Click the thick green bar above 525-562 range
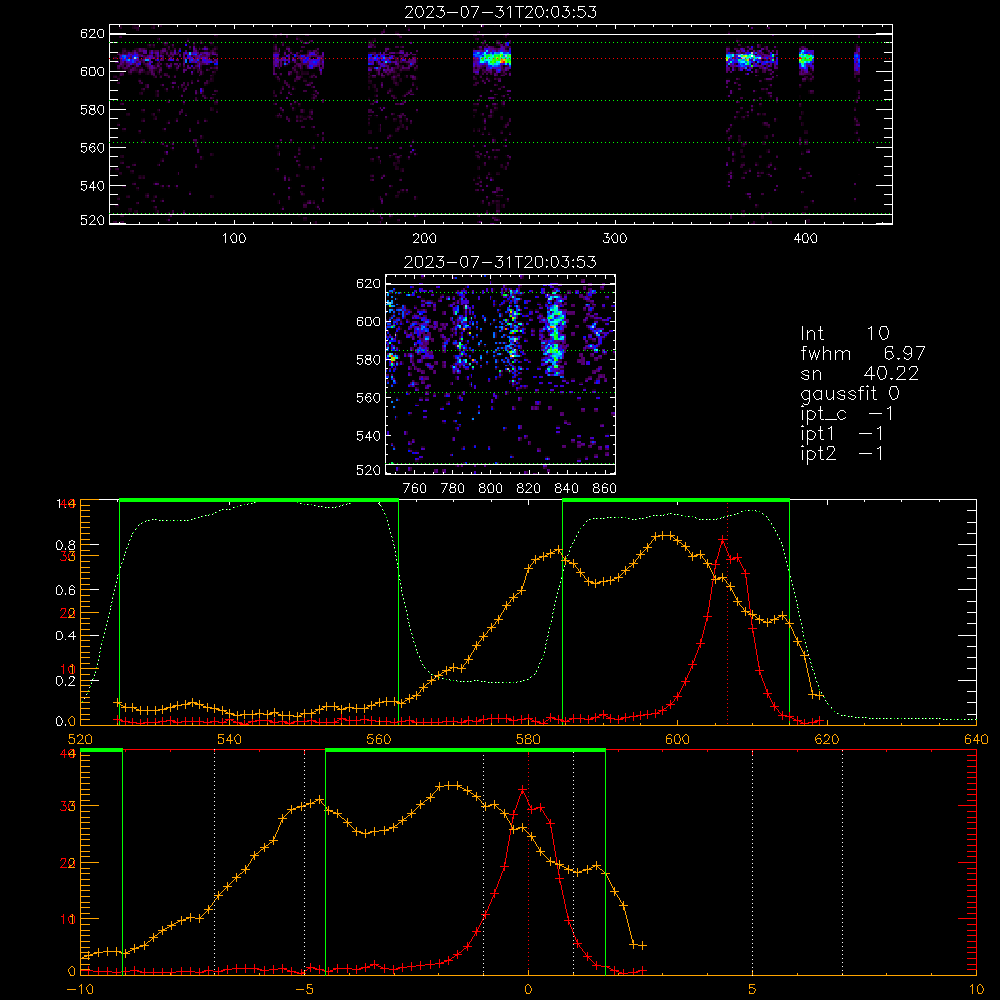The height and width of the screenshot is (1000, 1000). tap(259, 500)
